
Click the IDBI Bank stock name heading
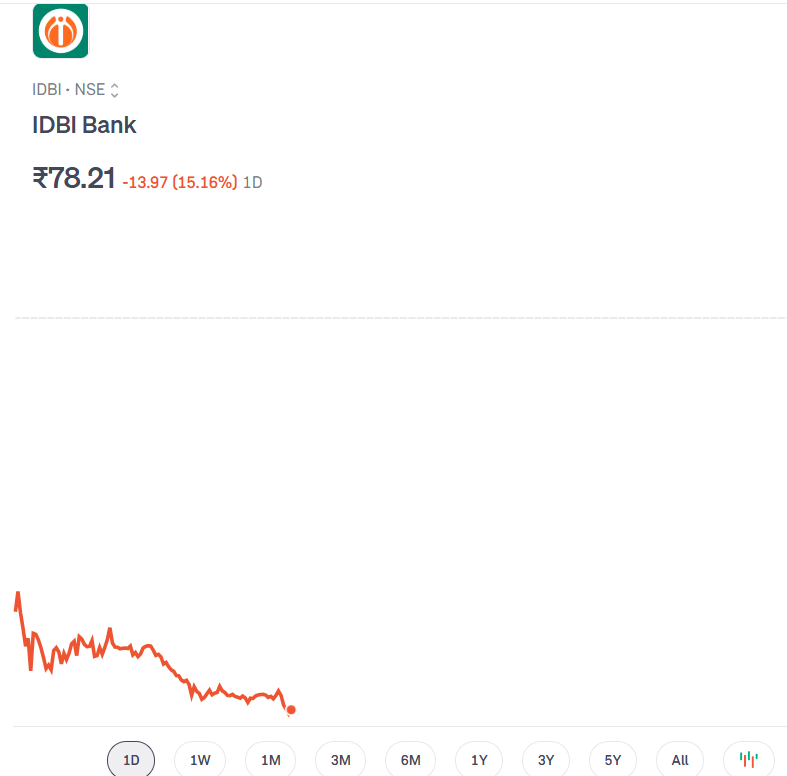click(84, 125)
